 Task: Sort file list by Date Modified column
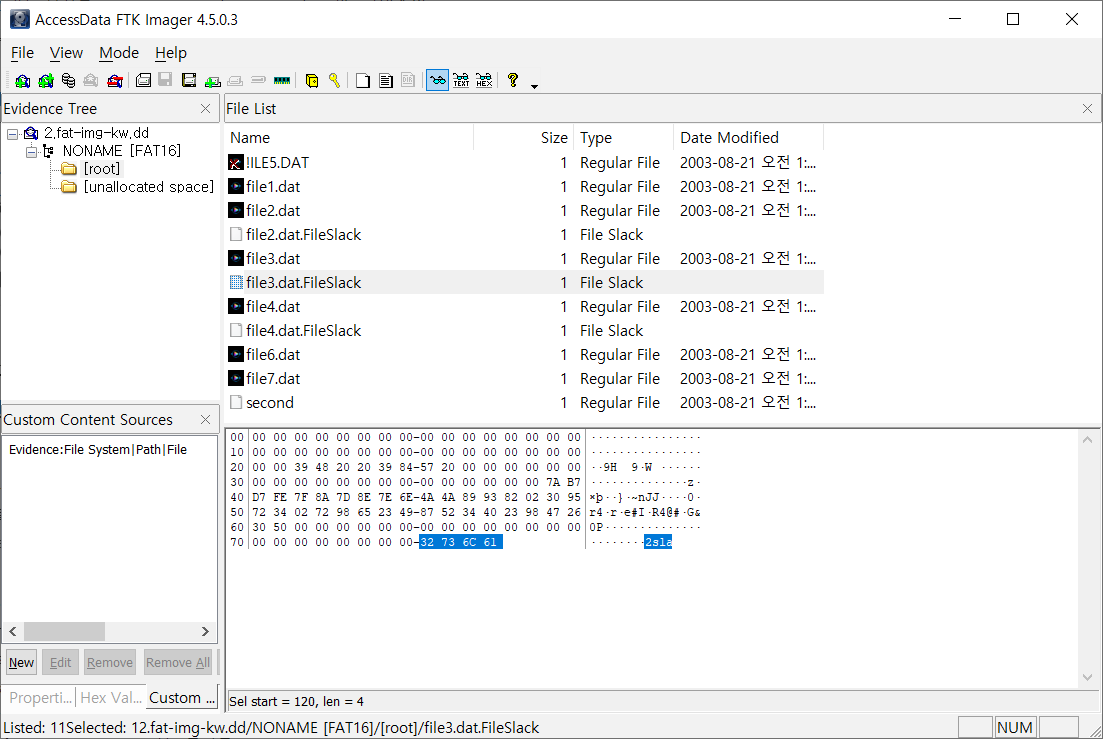tap(748, 138)
